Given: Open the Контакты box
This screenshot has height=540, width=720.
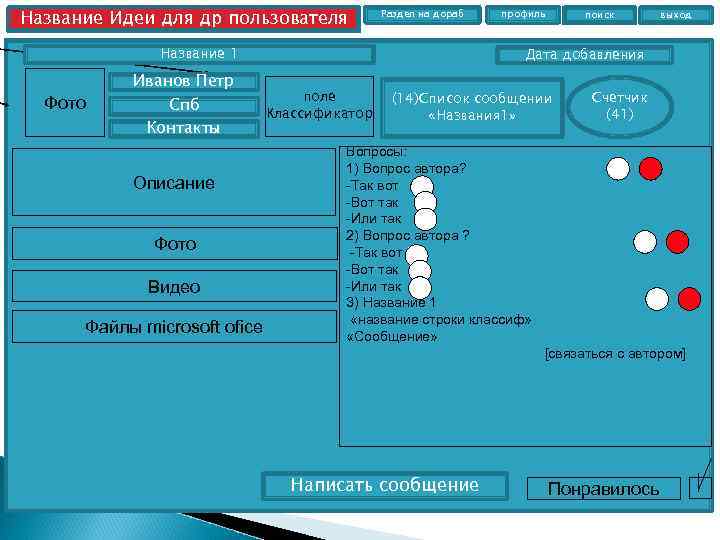Looking at the screenshot, I should [x=184, y=128].
